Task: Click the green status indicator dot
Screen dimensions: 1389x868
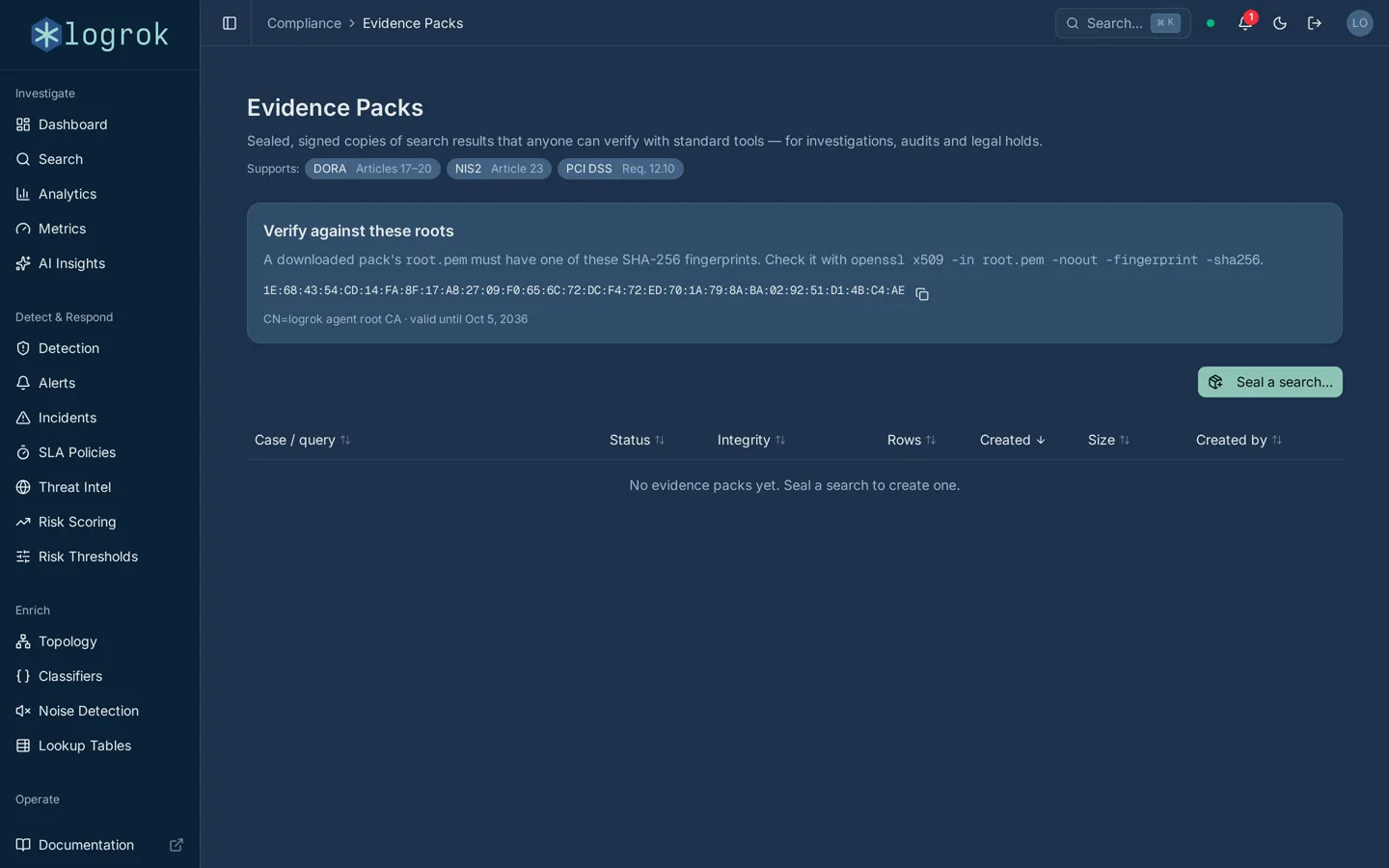Action: pyautogui.click(x=1211, y=23)
